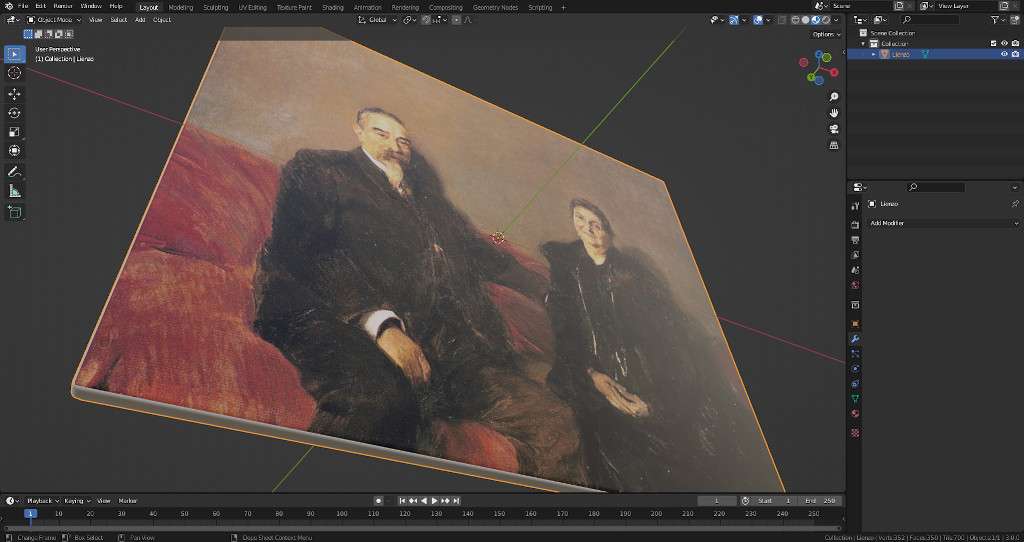The image size is (1024, 542).
Task: Click the zoom magnifier viewport icon
Action: click(834, 97)
